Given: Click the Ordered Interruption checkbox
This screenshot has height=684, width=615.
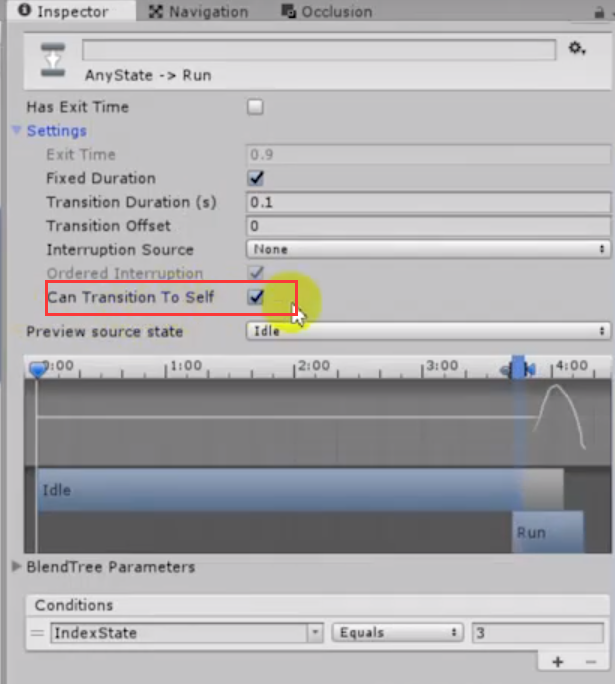Looking at the screenshot, I should point(255,273).
